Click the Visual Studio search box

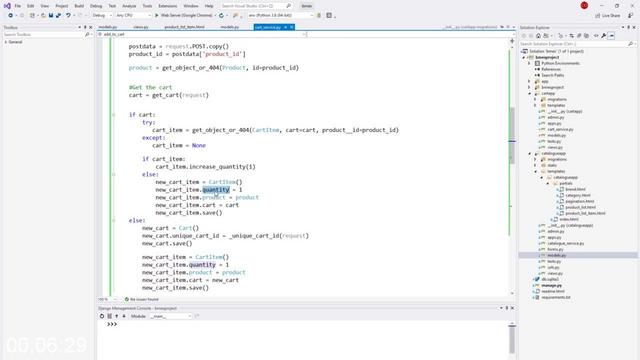(x=256, y=6)
